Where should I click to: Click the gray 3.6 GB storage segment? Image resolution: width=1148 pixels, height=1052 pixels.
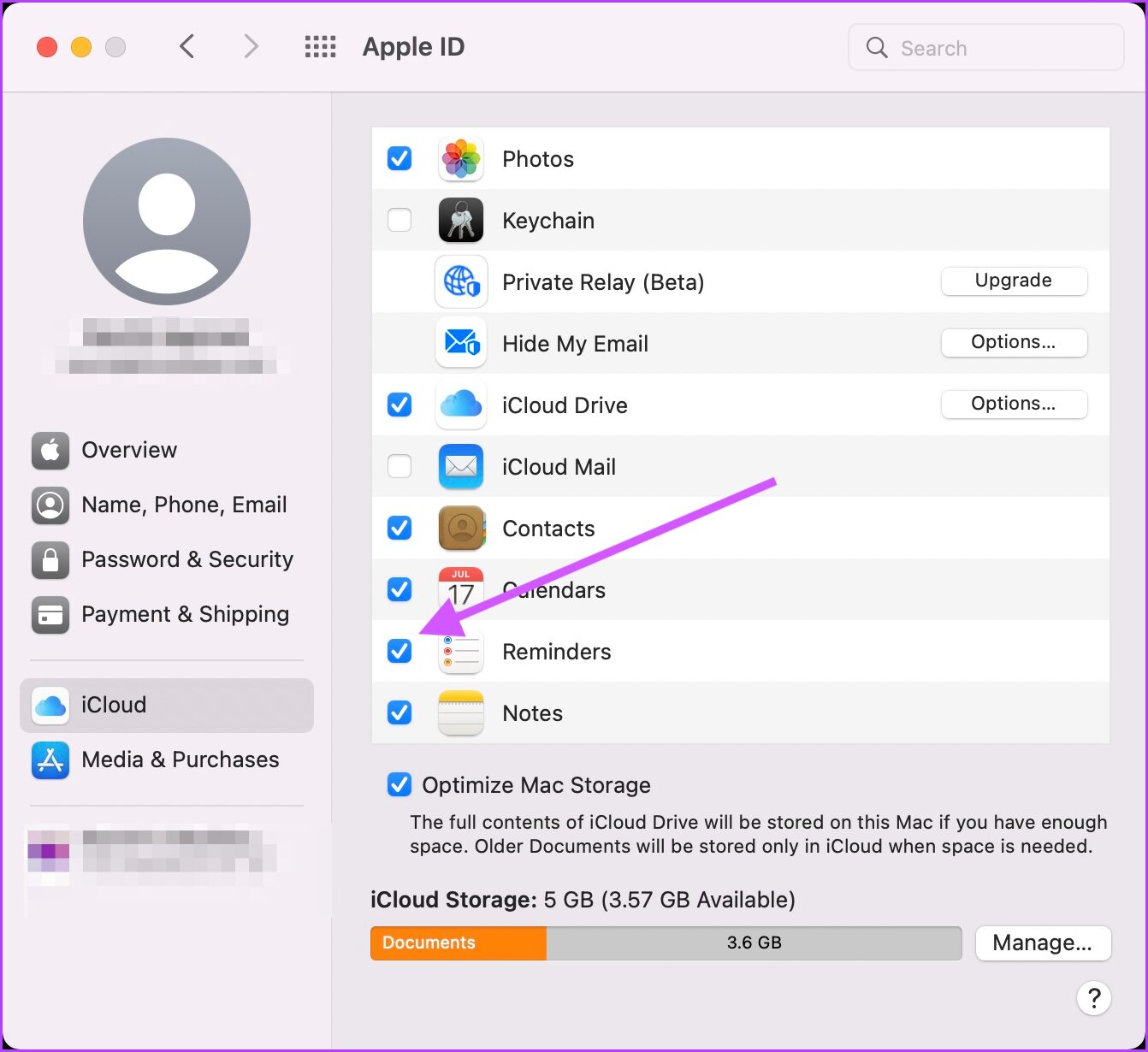click(x=754, y=943)
